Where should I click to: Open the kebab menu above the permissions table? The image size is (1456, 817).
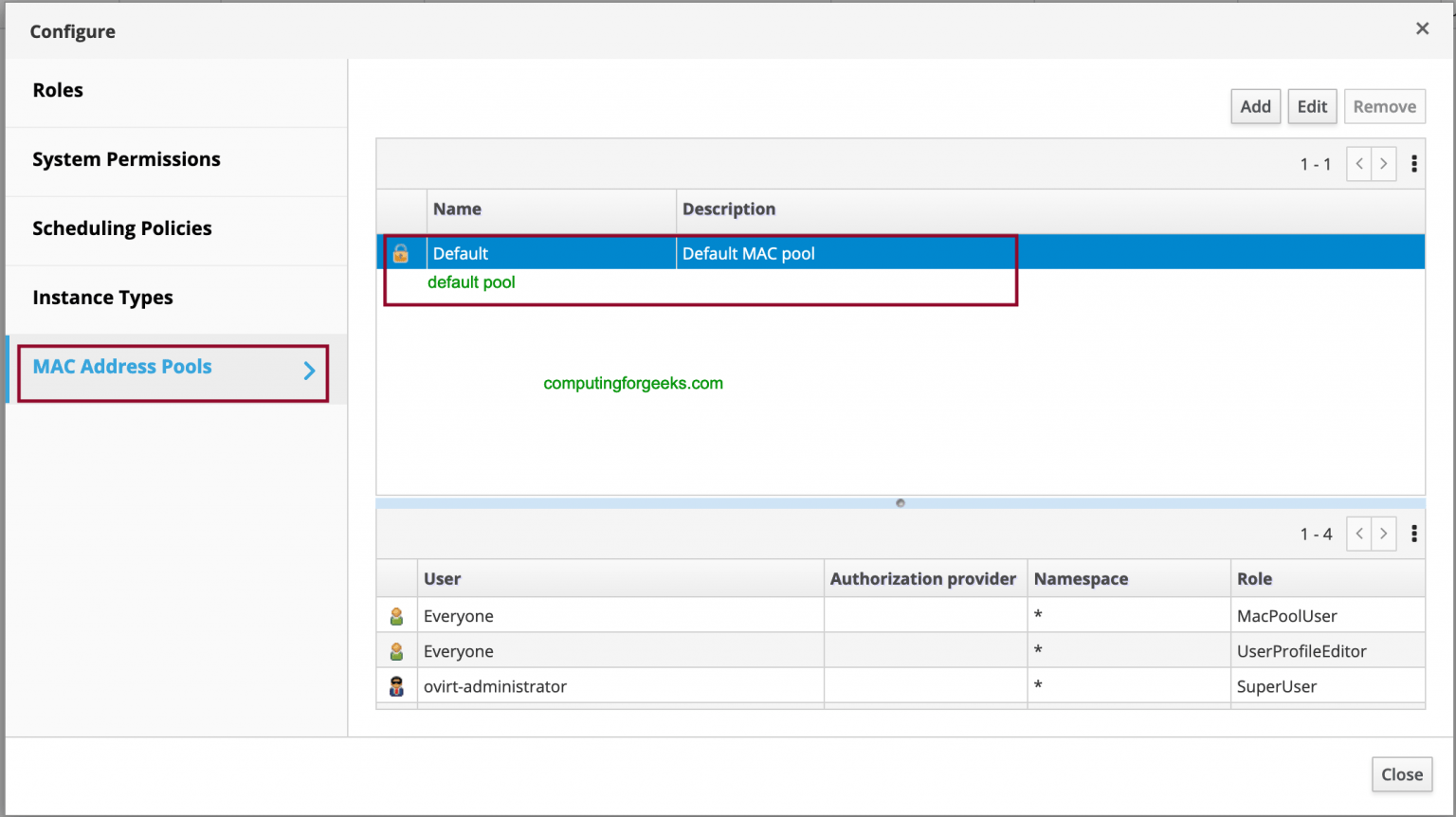click(1413, 533)
